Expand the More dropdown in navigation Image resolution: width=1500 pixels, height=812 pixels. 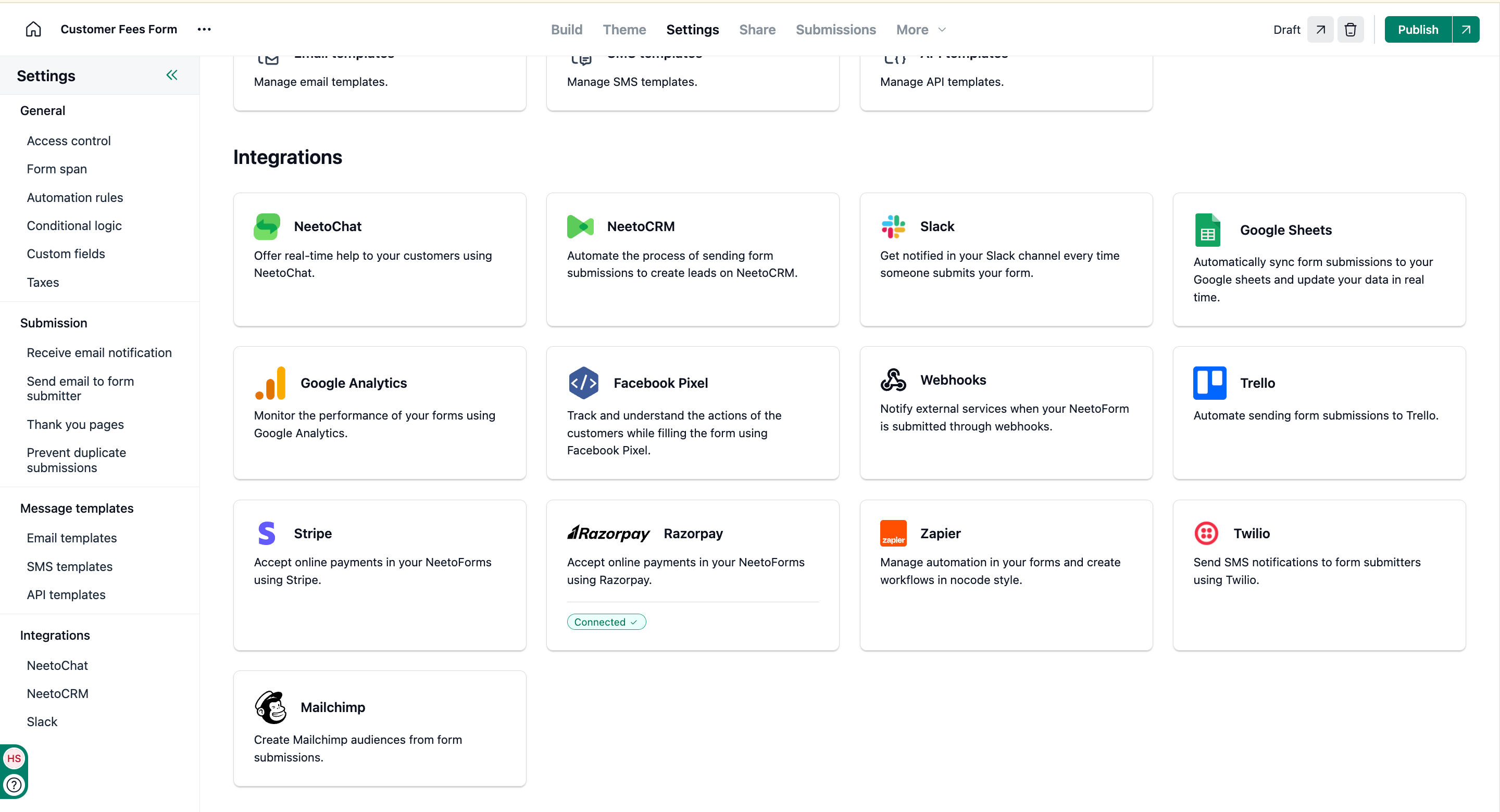pyautogui.click(x=921, y=30)
